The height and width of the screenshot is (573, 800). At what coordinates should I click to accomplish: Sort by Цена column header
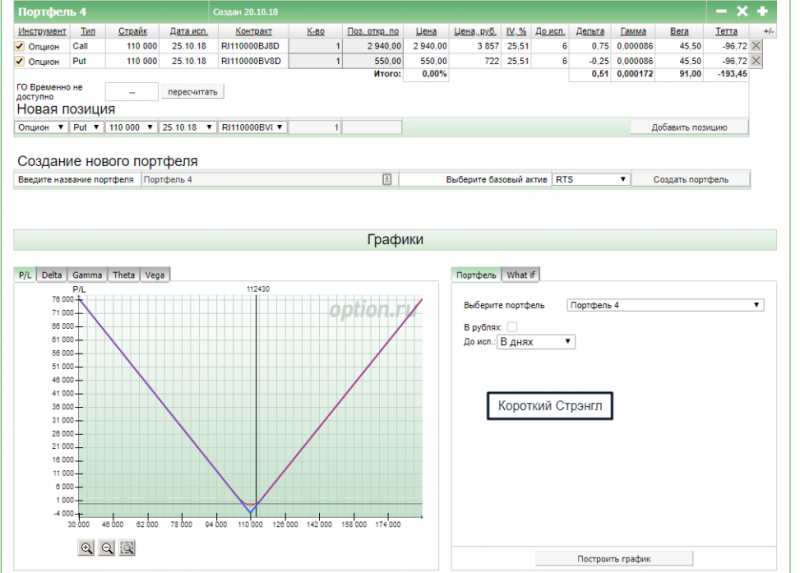point(426,31)
